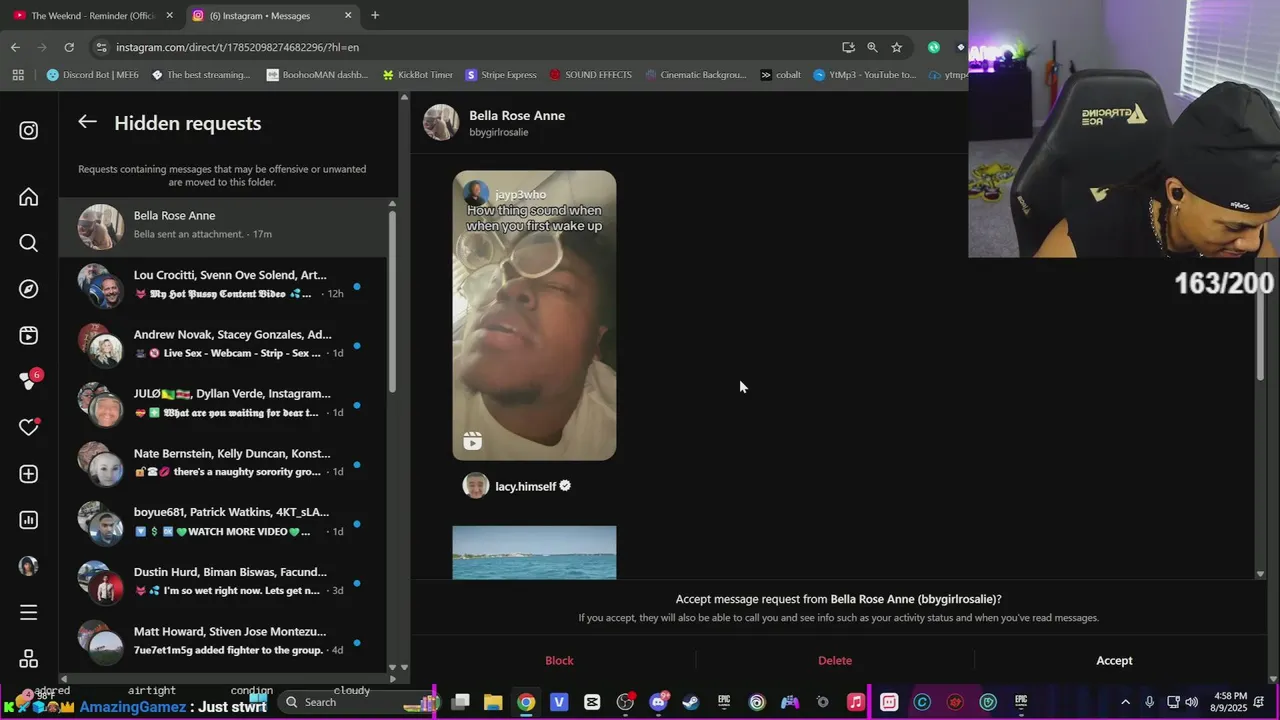Open the KickBot Timer bookmark
The image size is (1280, 720).
click(418, 75)
